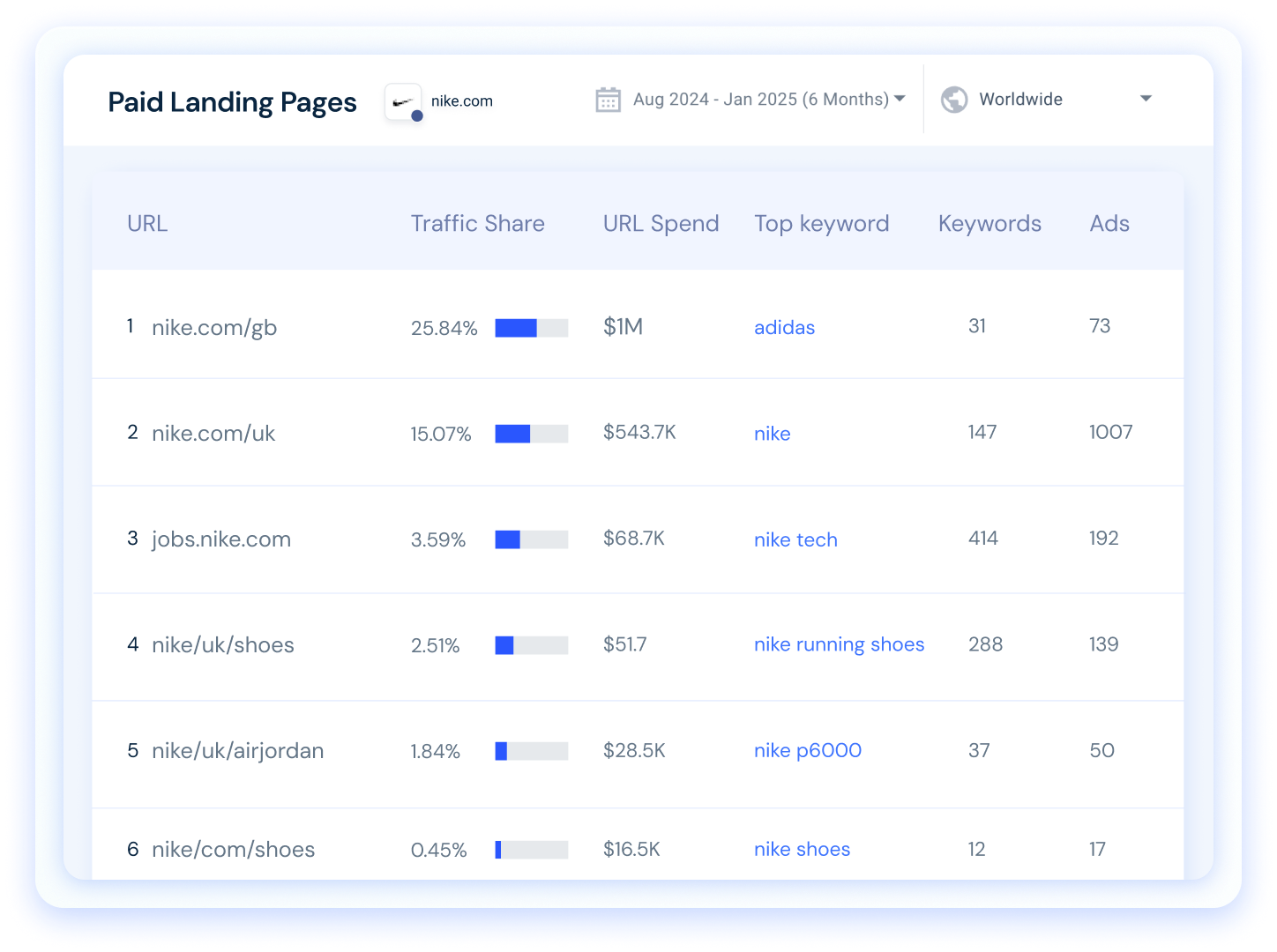Viewport: 1277px width, 952px height.
Task: Click the $543.7K URL spend value
Action: click(639, 433)
